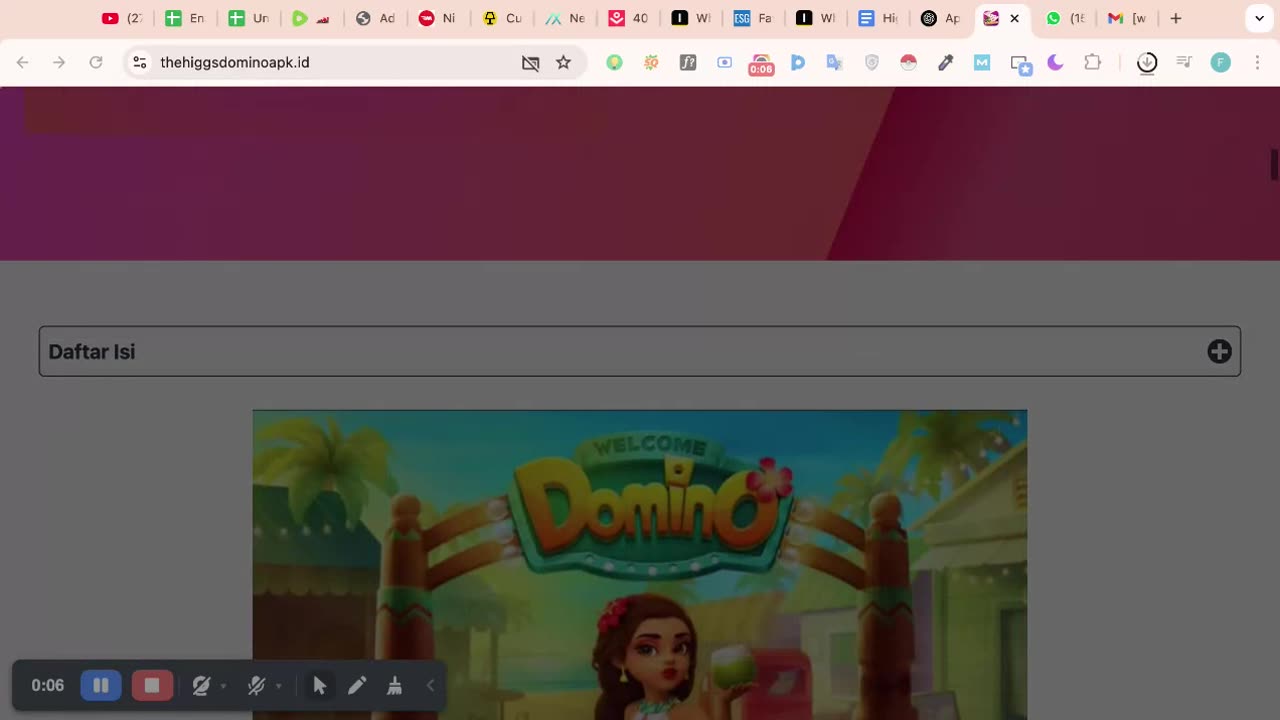Close the active Higgs Domino tab
Image resolution: width=1280 pixels, height=720 pixels.
[x=1014, y=18]
